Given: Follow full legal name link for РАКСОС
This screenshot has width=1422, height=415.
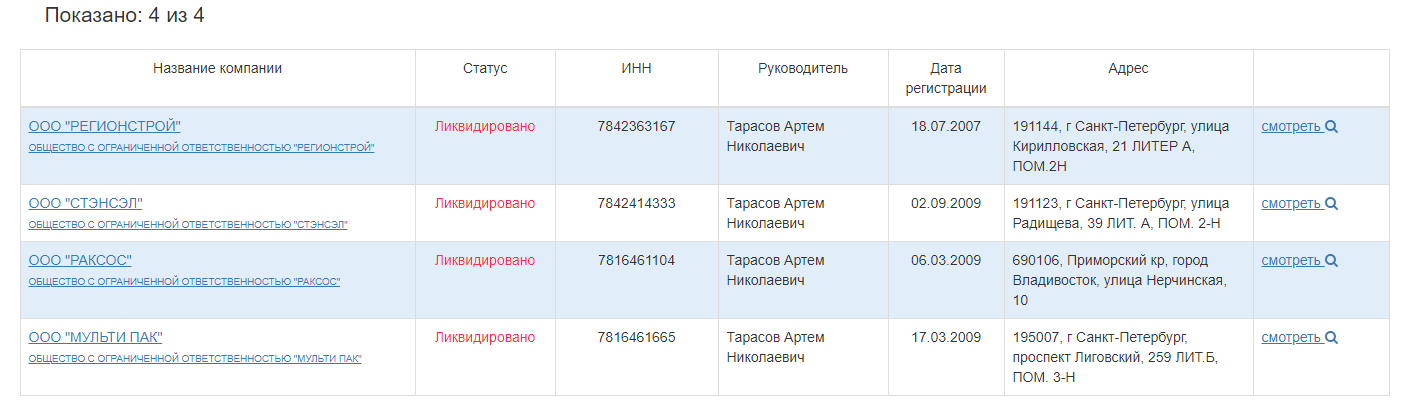Looking at the screenshot, I should (184, 282).
